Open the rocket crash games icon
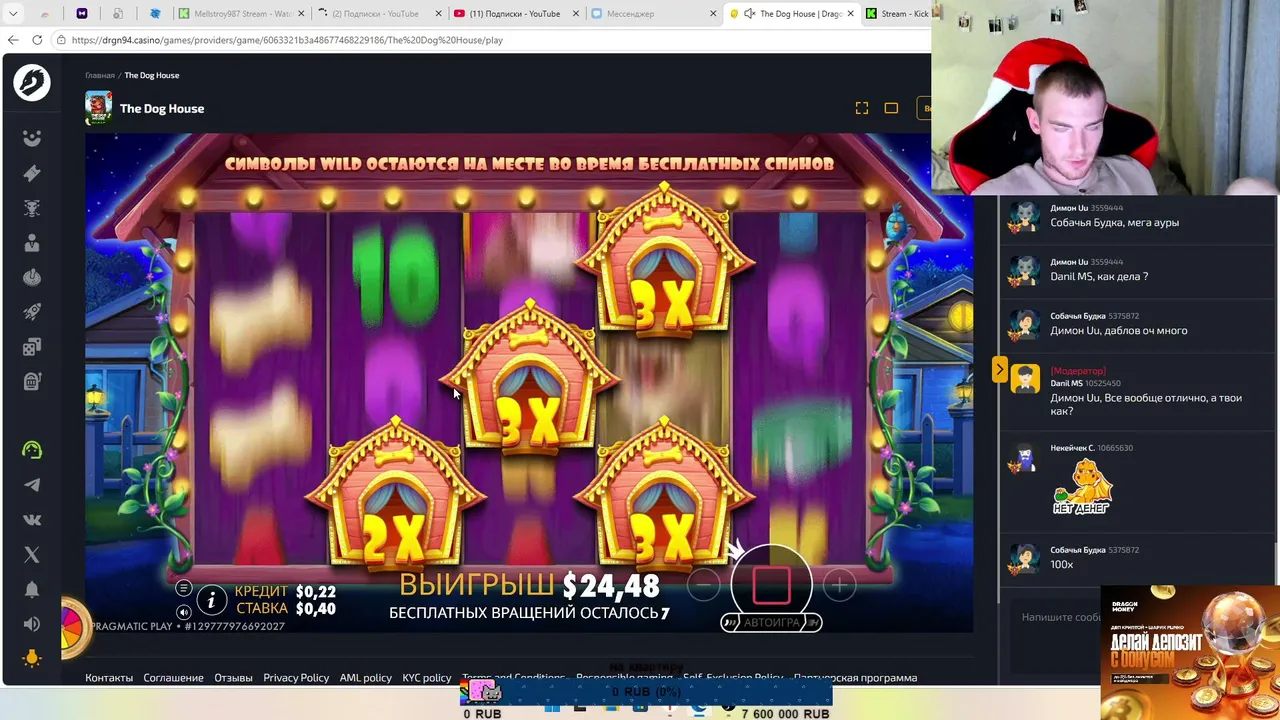 point(32,312)
